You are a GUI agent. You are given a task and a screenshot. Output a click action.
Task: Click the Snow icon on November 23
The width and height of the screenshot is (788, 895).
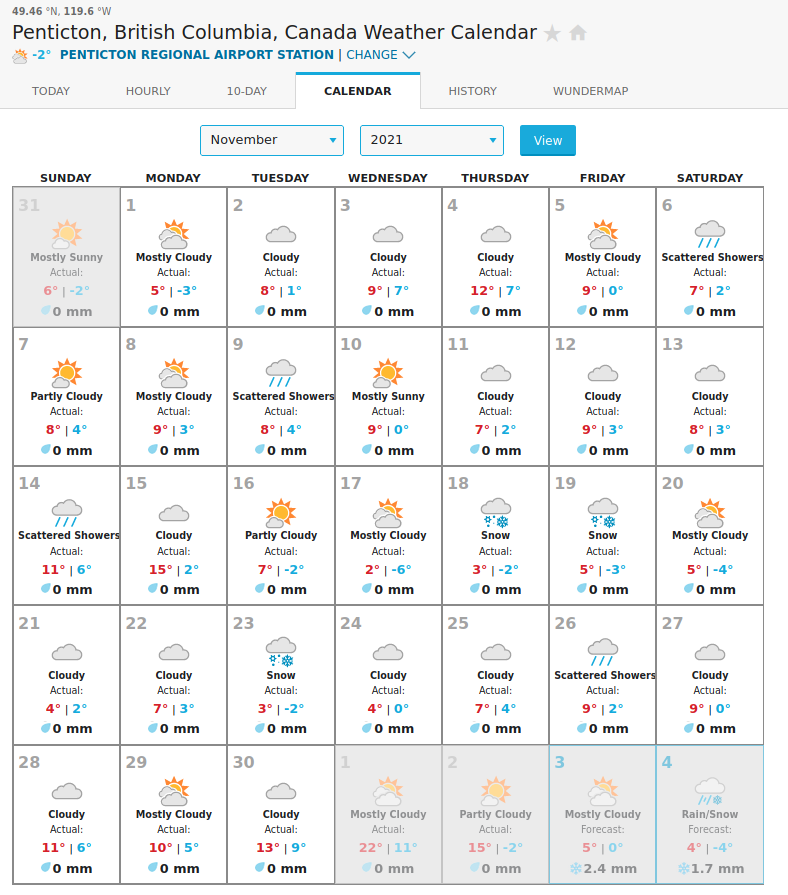pyautogui.click(x=281, y=652)
